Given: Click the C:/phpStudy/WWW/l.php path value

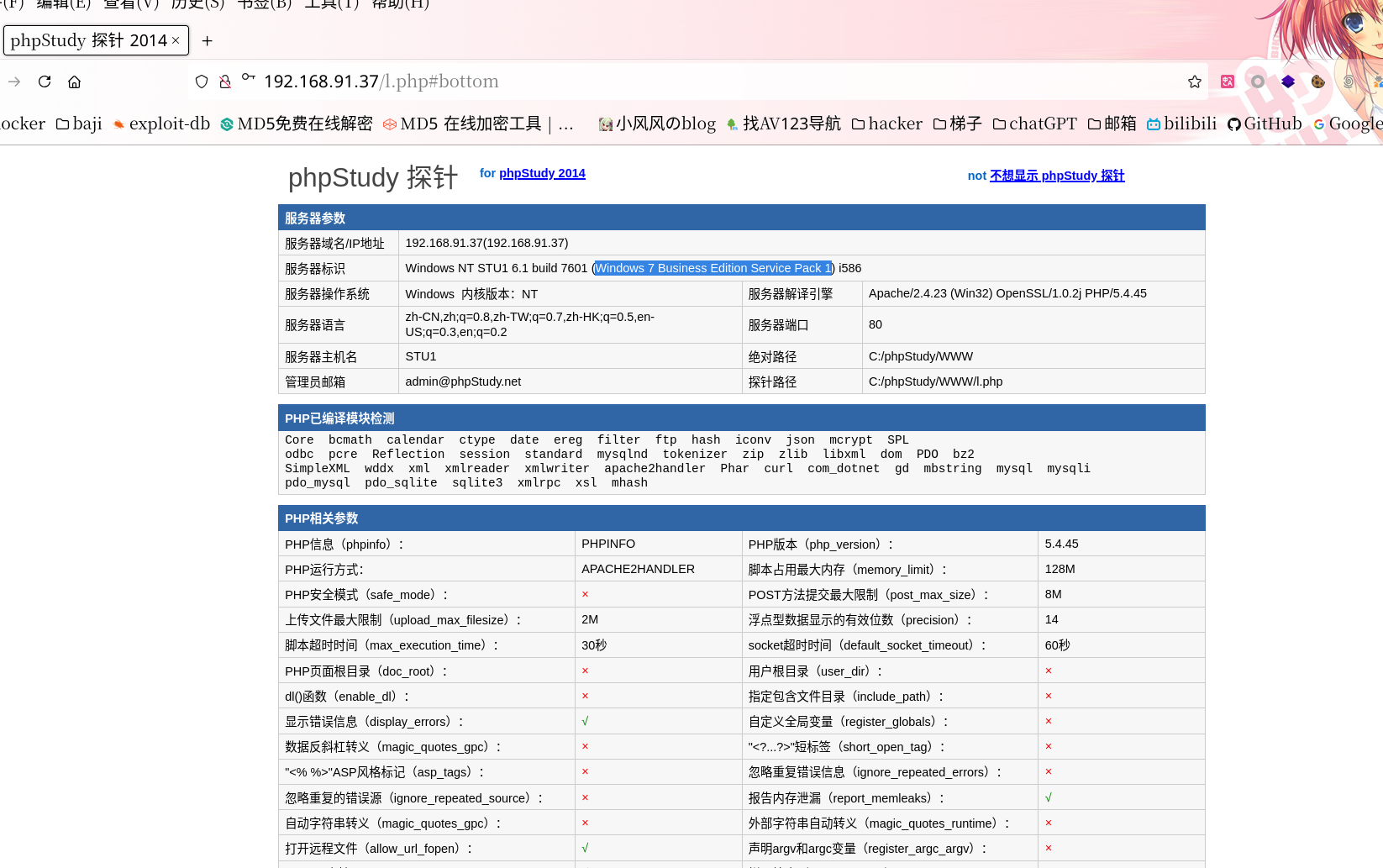Looking at the screenshot, I should (936, 381).
